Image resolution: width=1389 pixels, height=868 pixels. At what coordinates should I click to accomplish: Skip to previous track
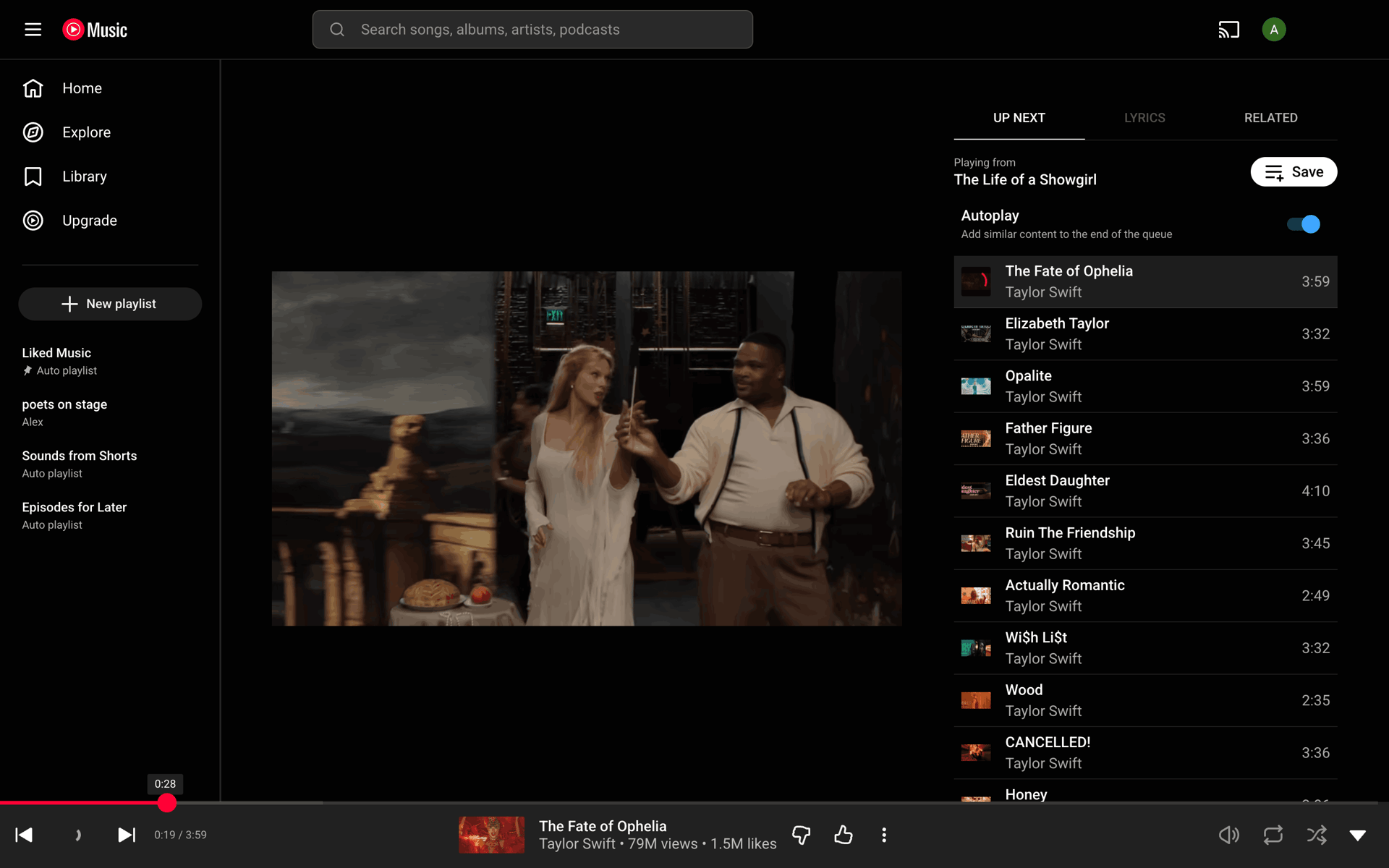[x=24, y=835]
